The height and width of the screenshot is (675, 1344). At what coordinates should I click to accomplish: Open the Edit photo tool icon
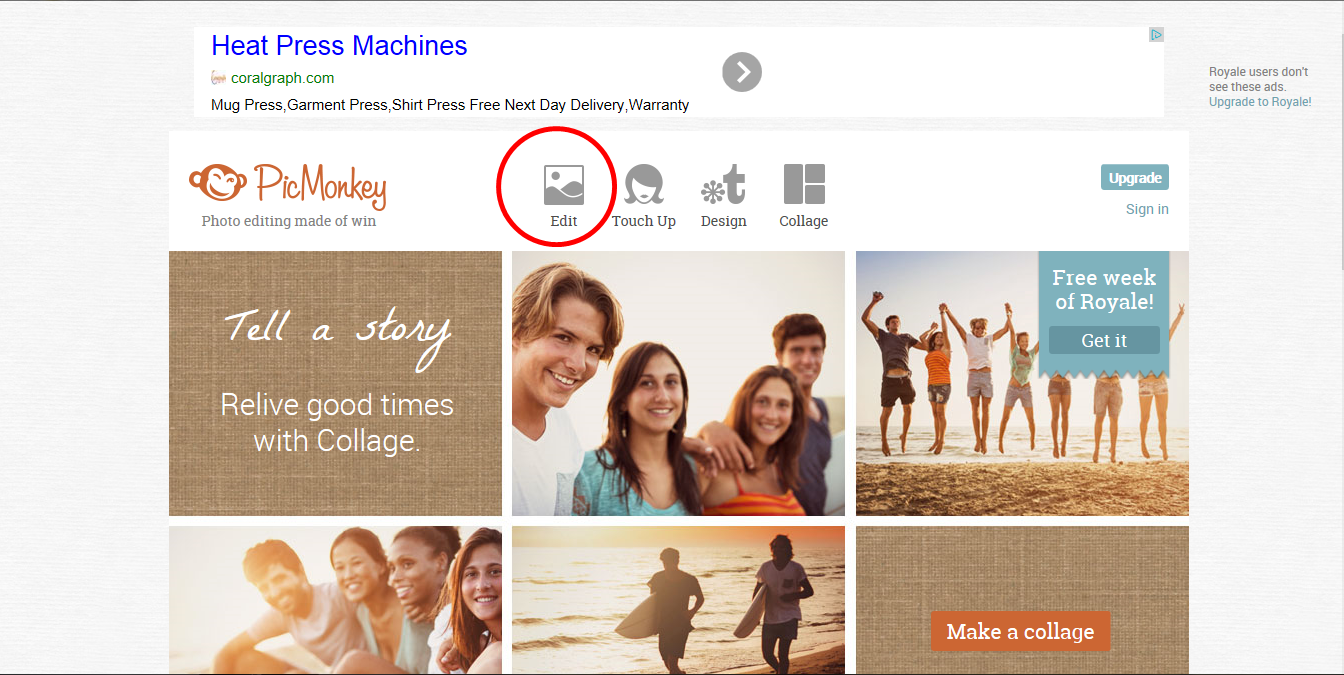563,185
